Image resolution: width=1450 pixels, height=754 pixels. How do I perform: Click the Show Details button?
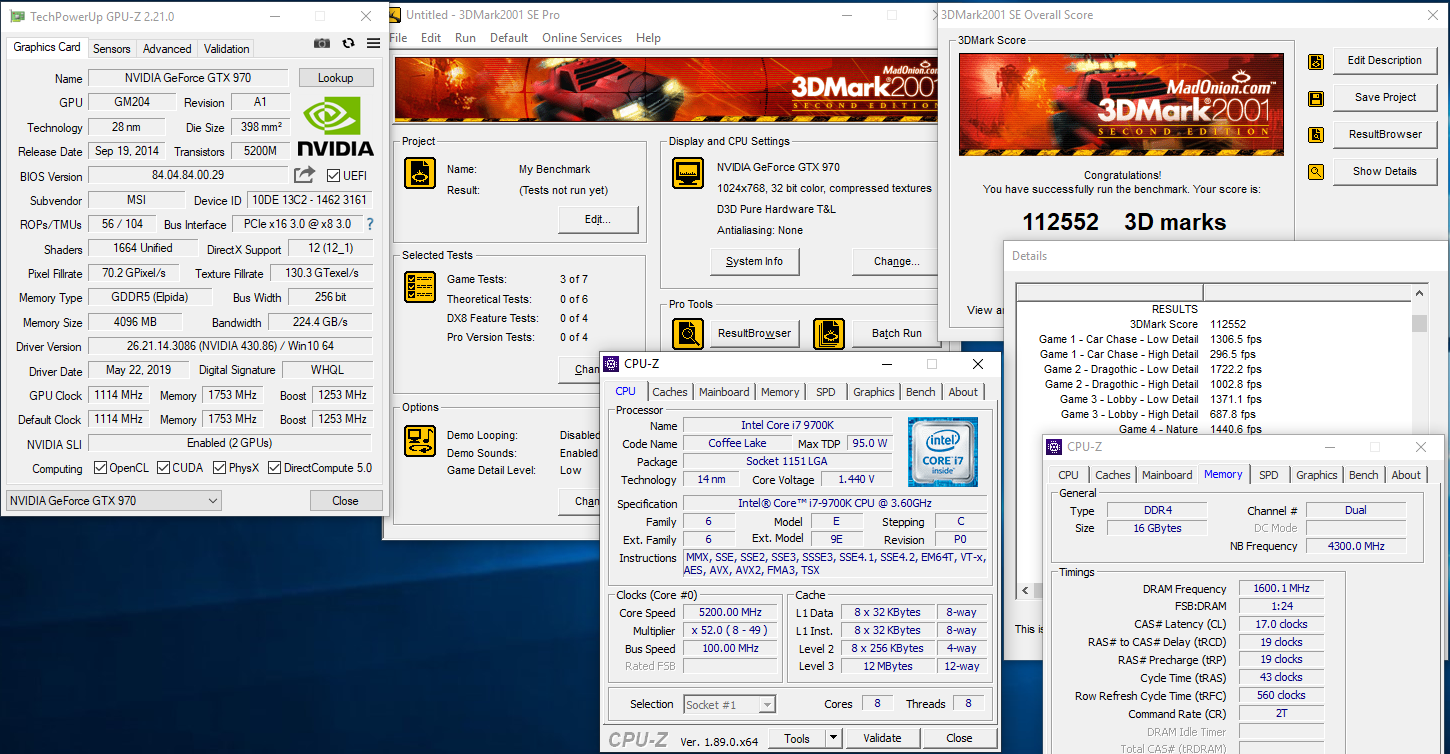[1384, 171]
